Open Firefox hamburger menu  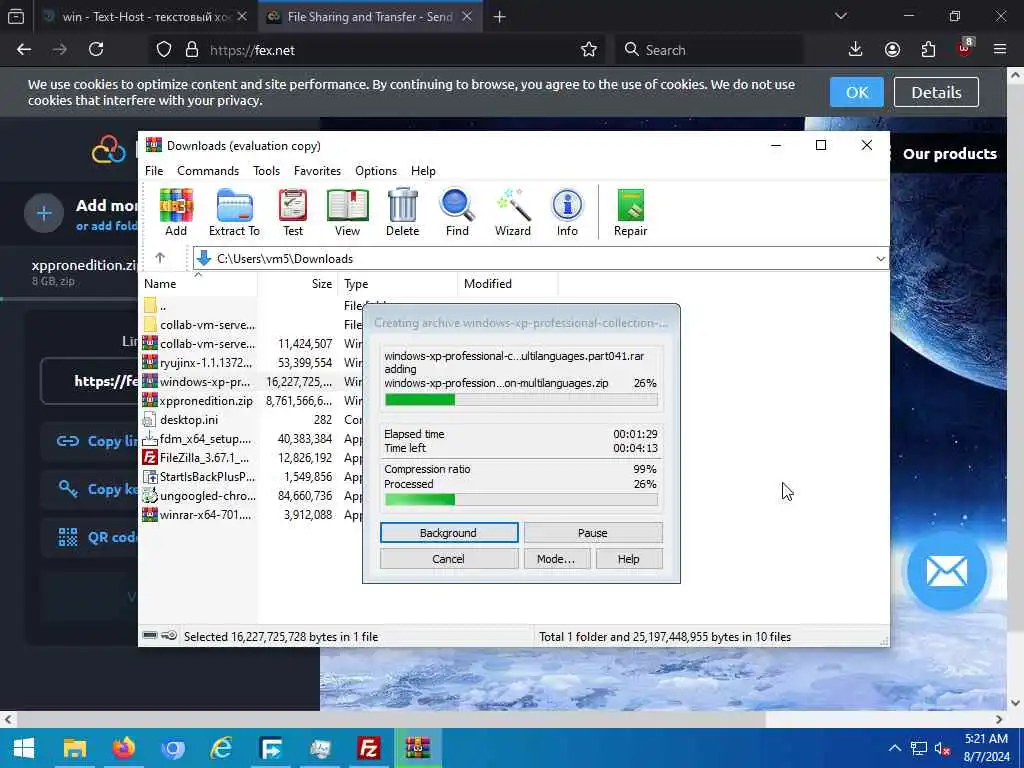pyautogui.click(x=1000, y=49)
